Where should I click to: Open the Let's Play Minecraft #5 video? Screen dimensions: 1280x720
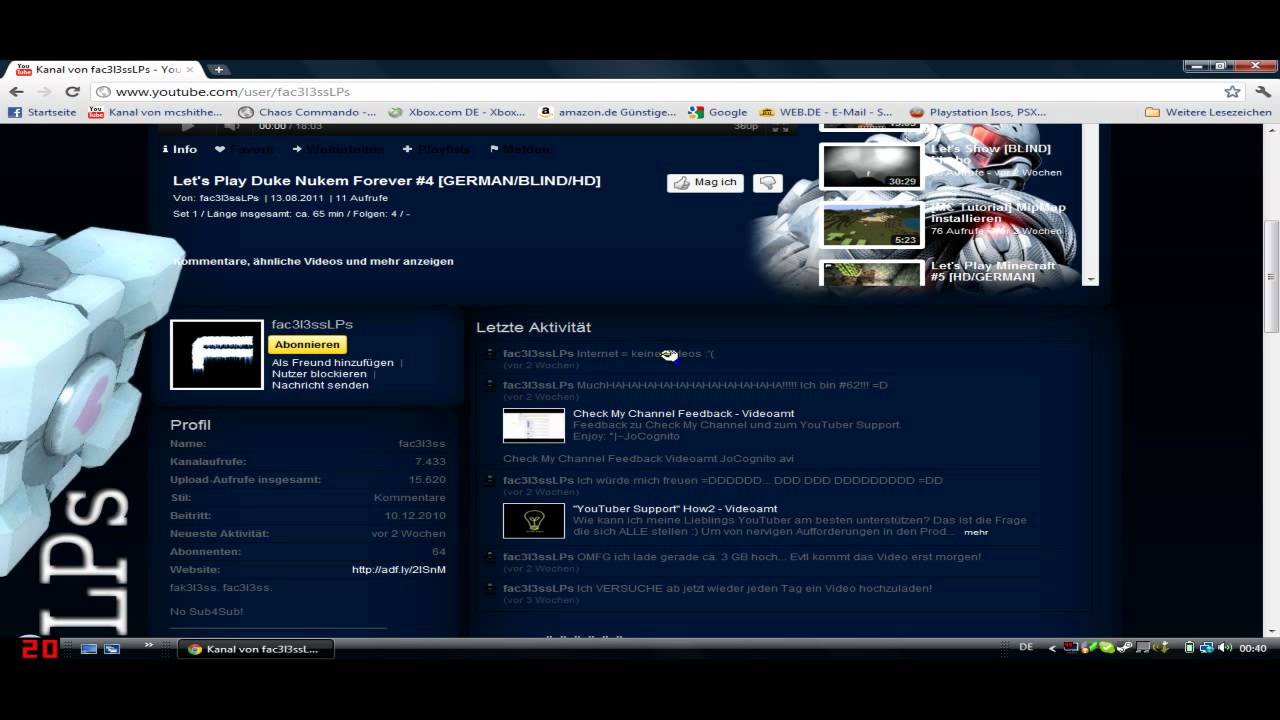click(993, 271)
